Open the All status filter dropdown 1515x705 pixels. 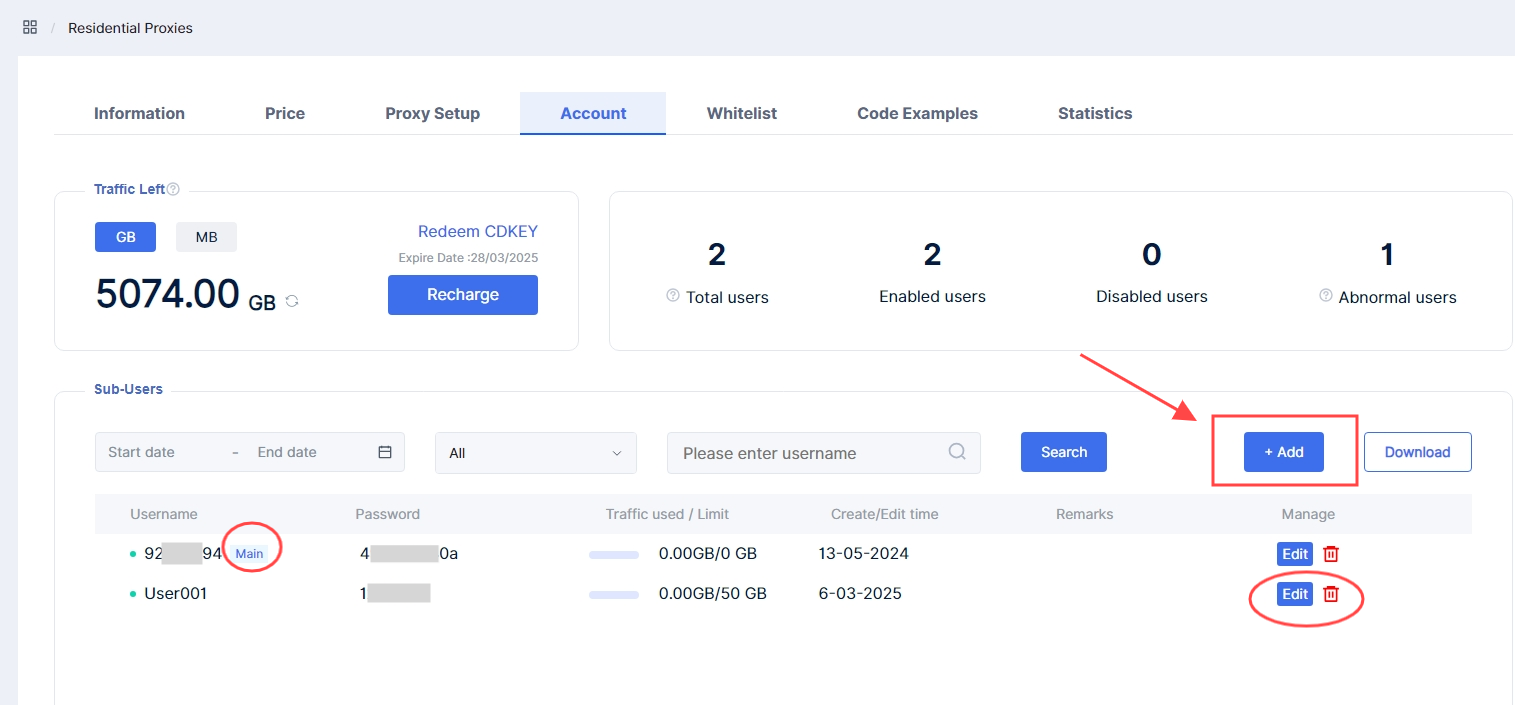click(536, 453)
